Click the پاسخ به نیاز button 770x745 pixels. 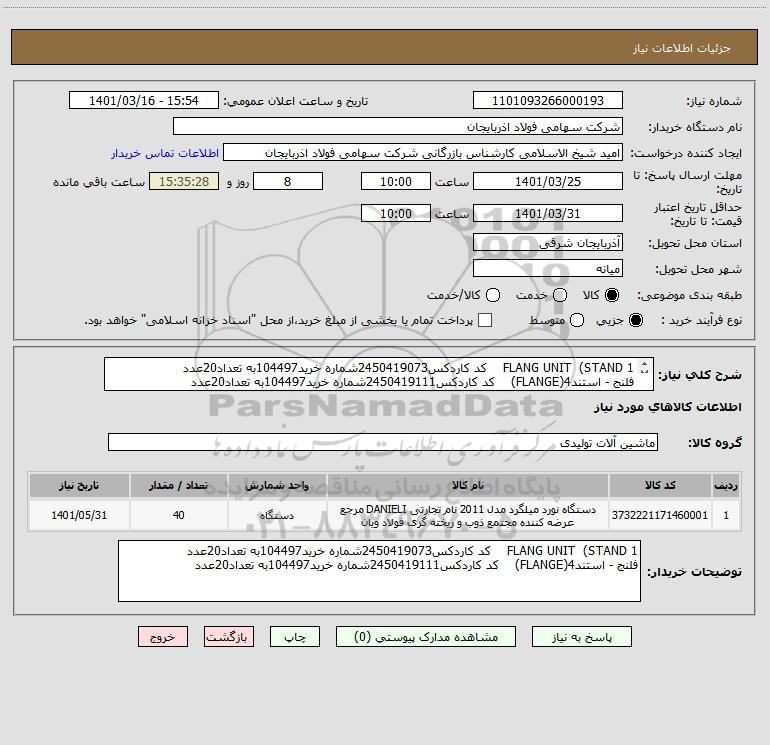[x=582, y=636]
